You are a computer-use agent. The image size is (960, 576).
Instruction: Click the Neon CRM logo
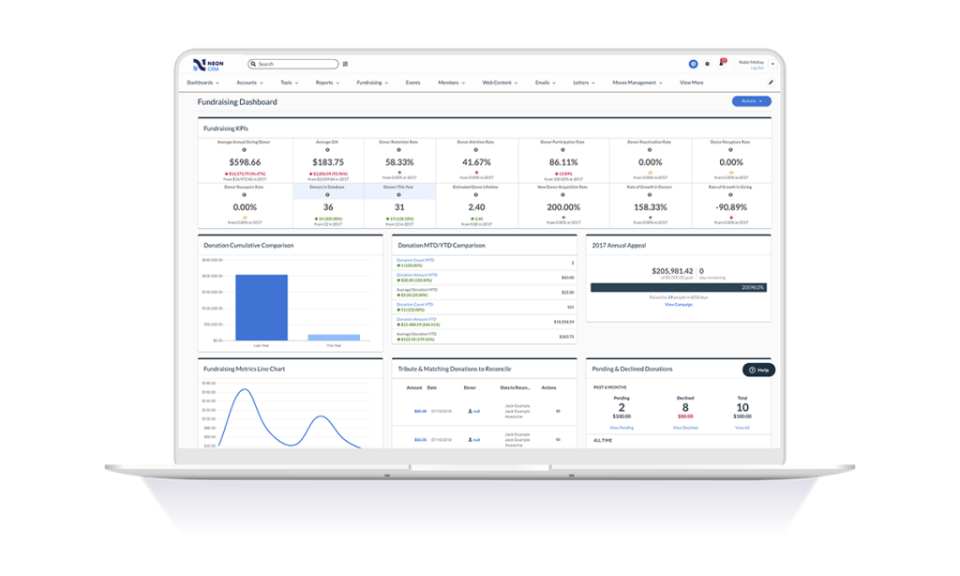click(208, 62)
